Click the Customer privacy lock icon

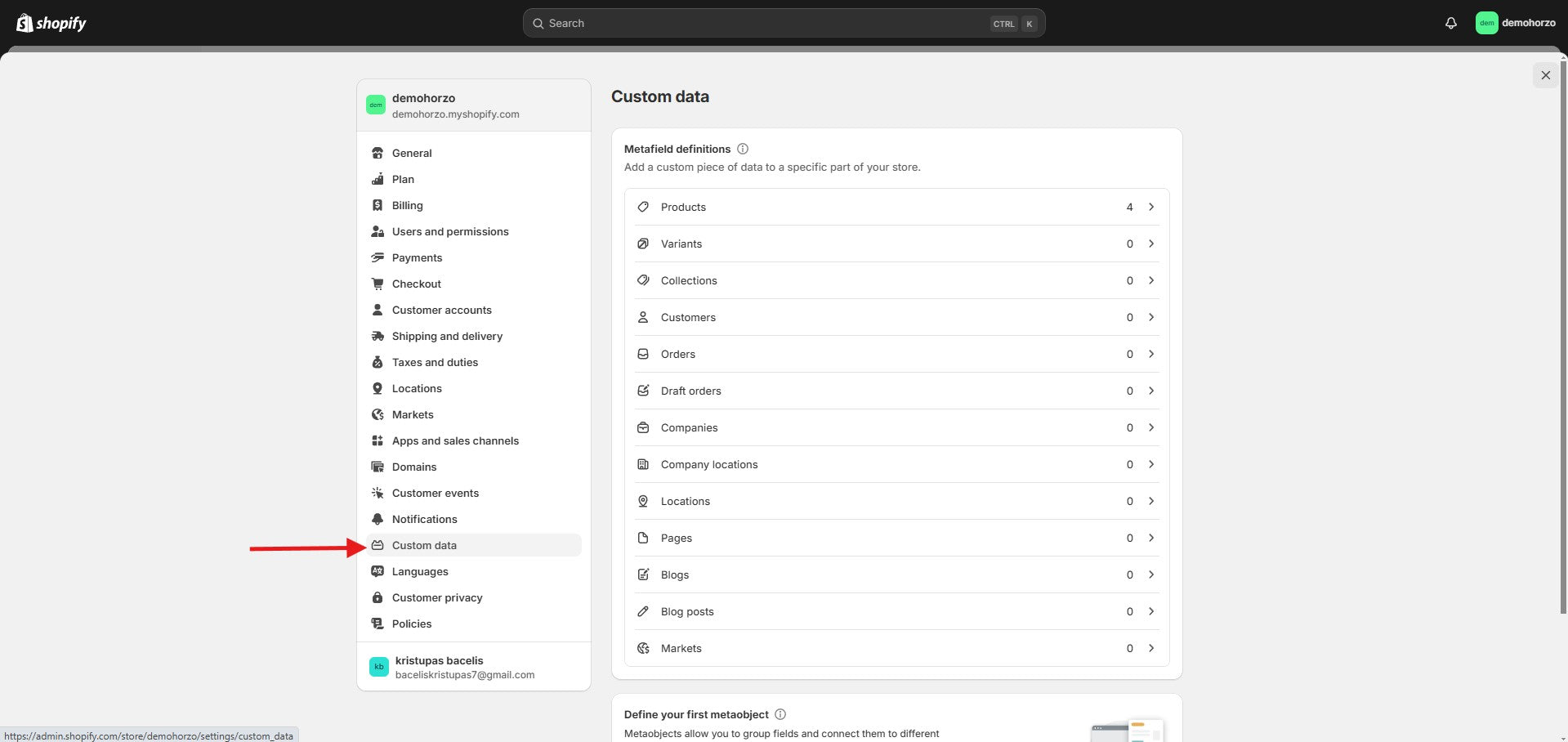(x=377, y=597)
